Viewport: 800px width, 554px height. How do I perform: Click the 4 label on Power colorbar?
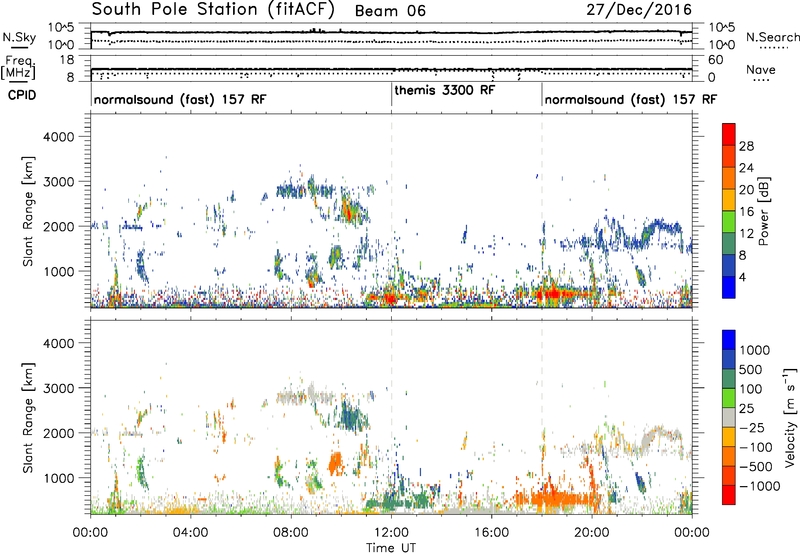point(743,277)
